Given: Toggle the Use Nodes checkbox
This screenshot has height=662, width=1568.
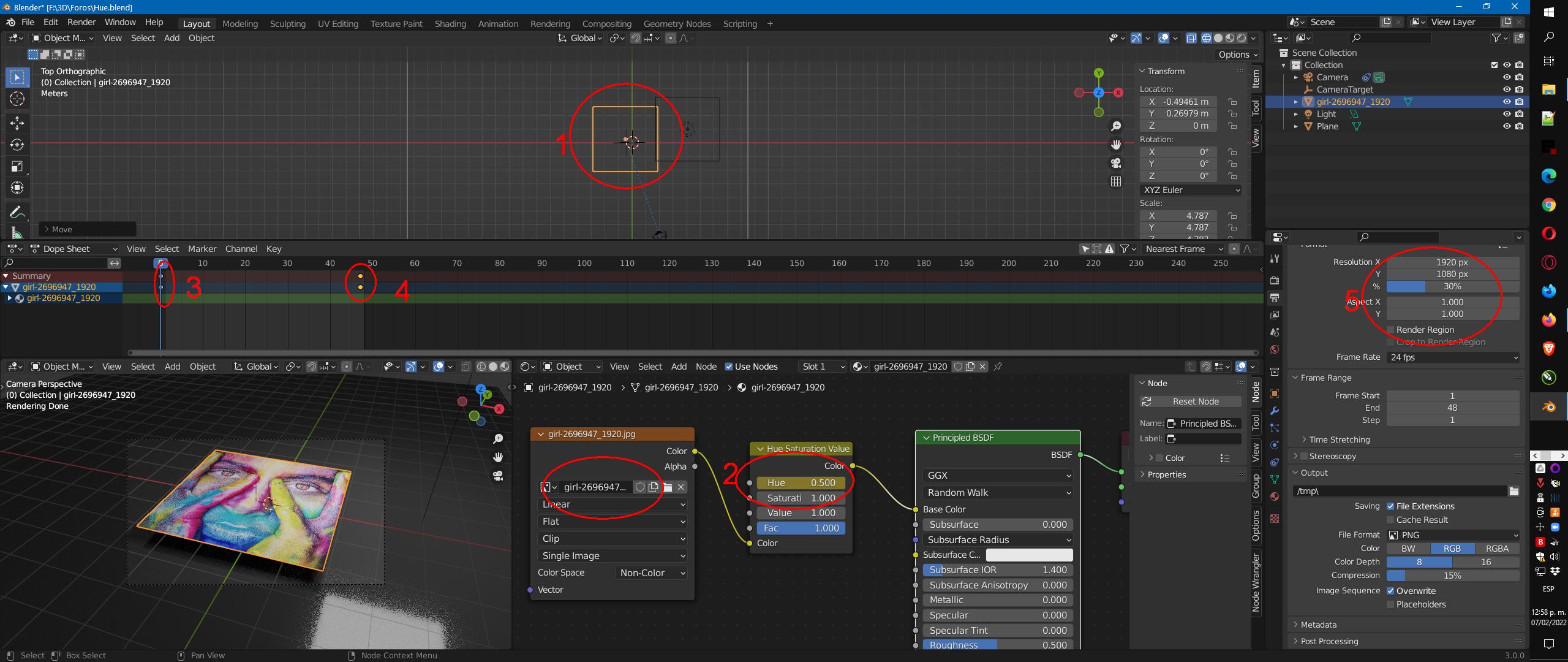Looking at the screenshot, I should coord(729,367).
